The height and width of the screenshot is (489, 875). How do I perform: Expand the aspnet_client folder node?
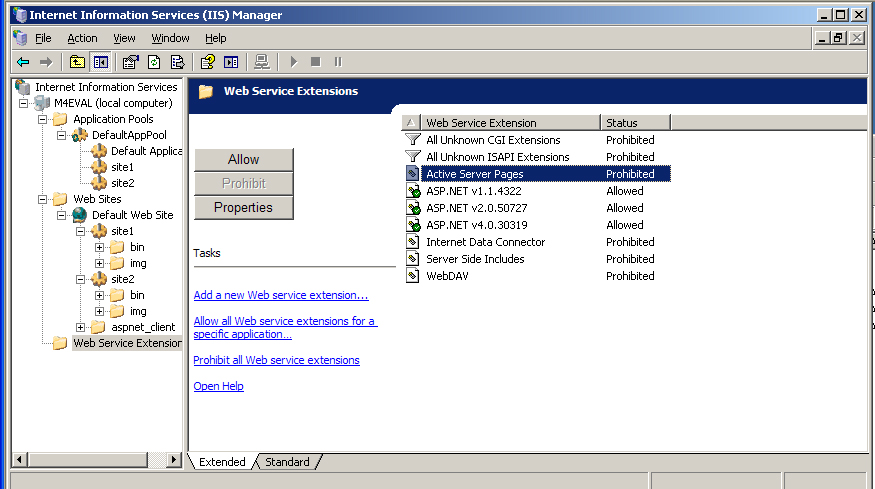coord(81,327)
